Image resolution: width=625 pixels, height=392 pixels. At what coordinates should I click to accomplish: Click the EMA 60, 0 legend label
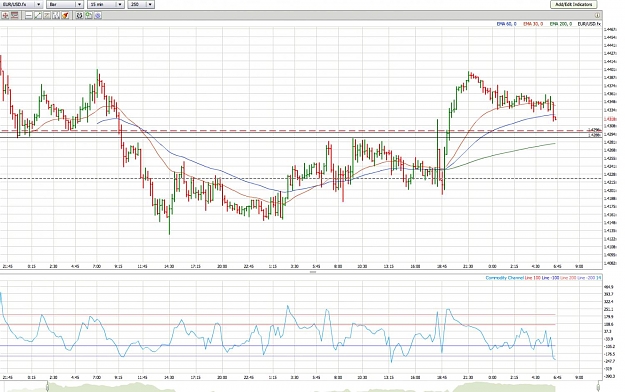(506, 24)
